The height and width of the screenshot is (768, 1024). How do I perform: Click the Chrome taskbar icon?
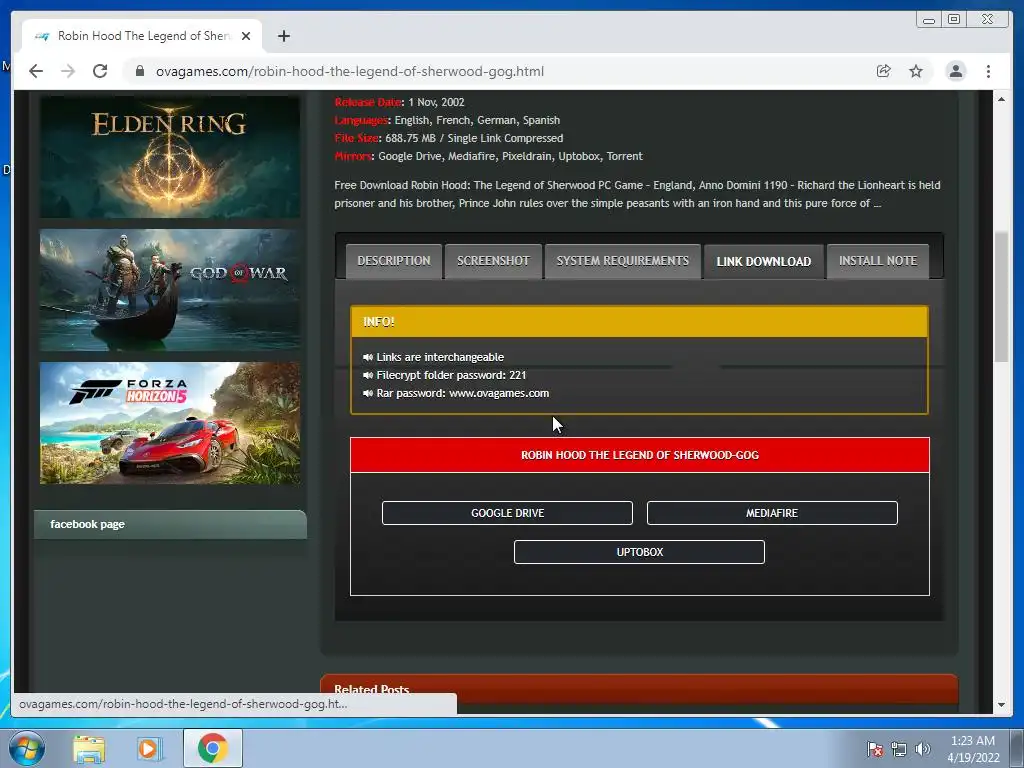[x=212, y=748]
